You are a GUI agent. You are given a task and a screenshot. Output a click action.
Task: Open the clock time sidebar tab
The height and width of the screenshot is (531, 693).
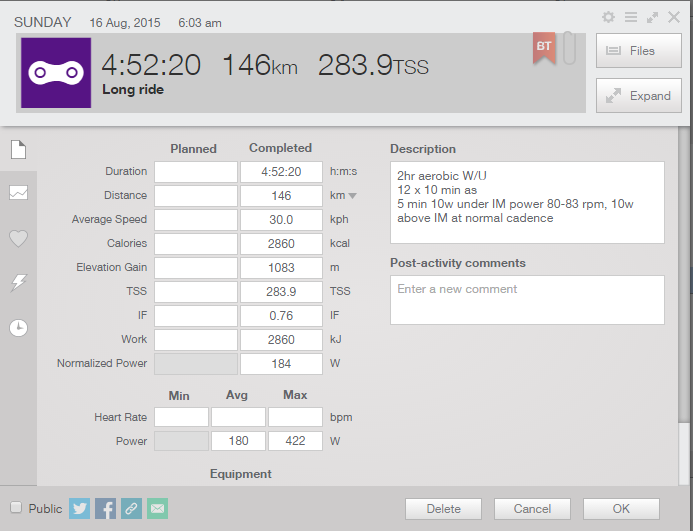[19, 328]
